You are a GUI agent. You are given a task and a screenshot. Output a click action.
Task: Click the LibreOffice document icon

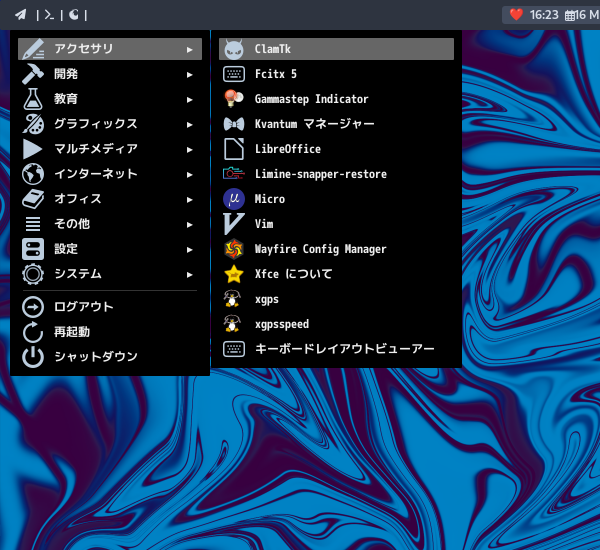234,149
